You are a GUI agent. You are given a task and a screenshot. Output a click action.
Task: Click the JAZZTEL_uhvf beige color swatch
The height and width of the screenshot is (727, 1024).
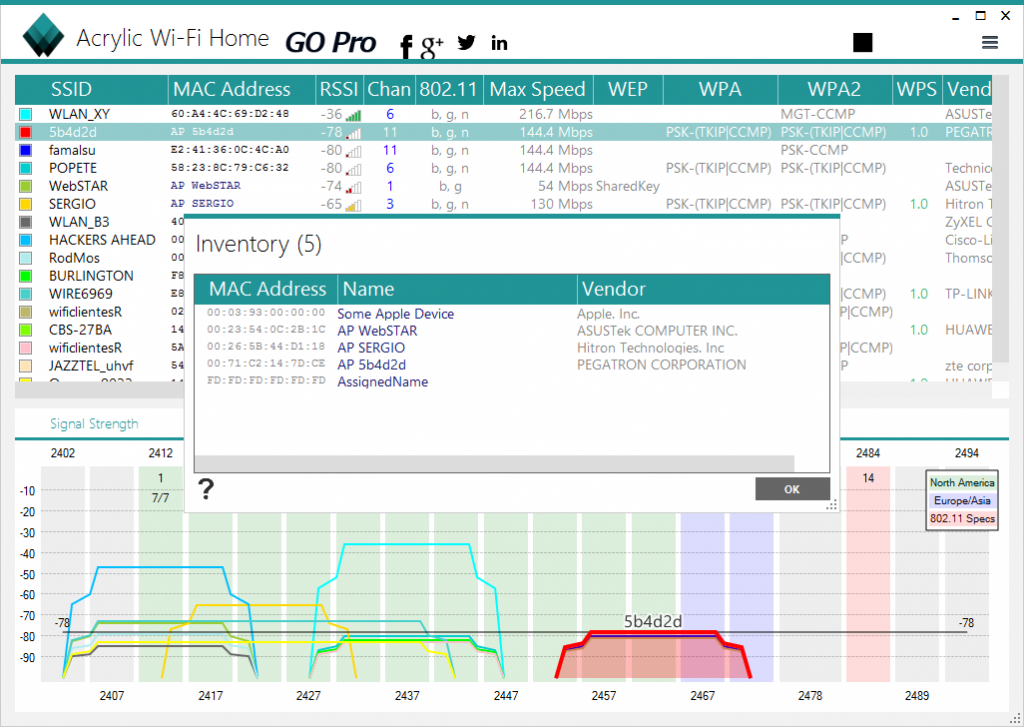(25, 366)
